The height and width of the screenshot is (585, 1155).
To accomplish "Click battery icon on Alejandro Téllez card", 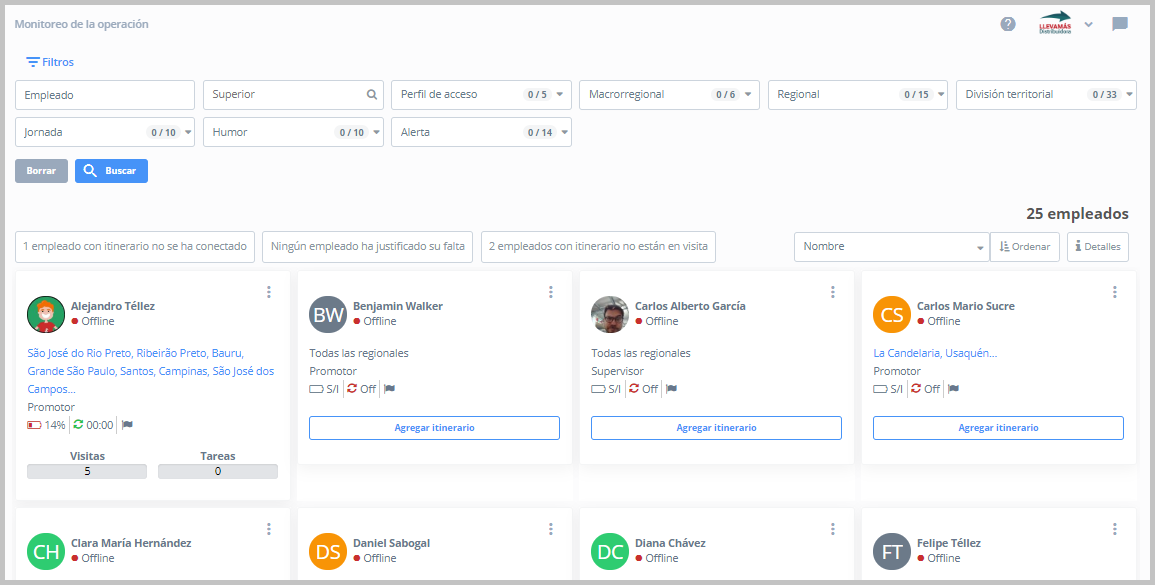I will 34,425.
